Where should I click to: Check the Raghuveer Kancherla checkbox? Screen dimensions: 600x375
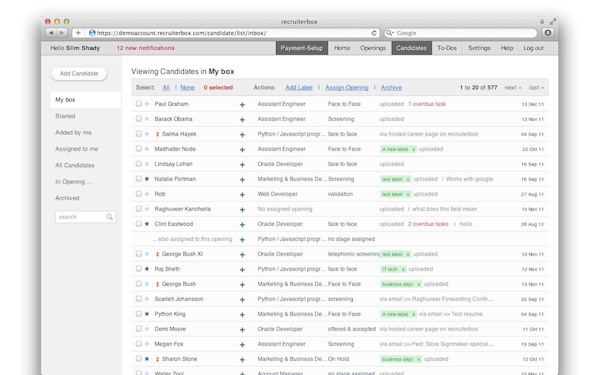[x=139, y=209]
